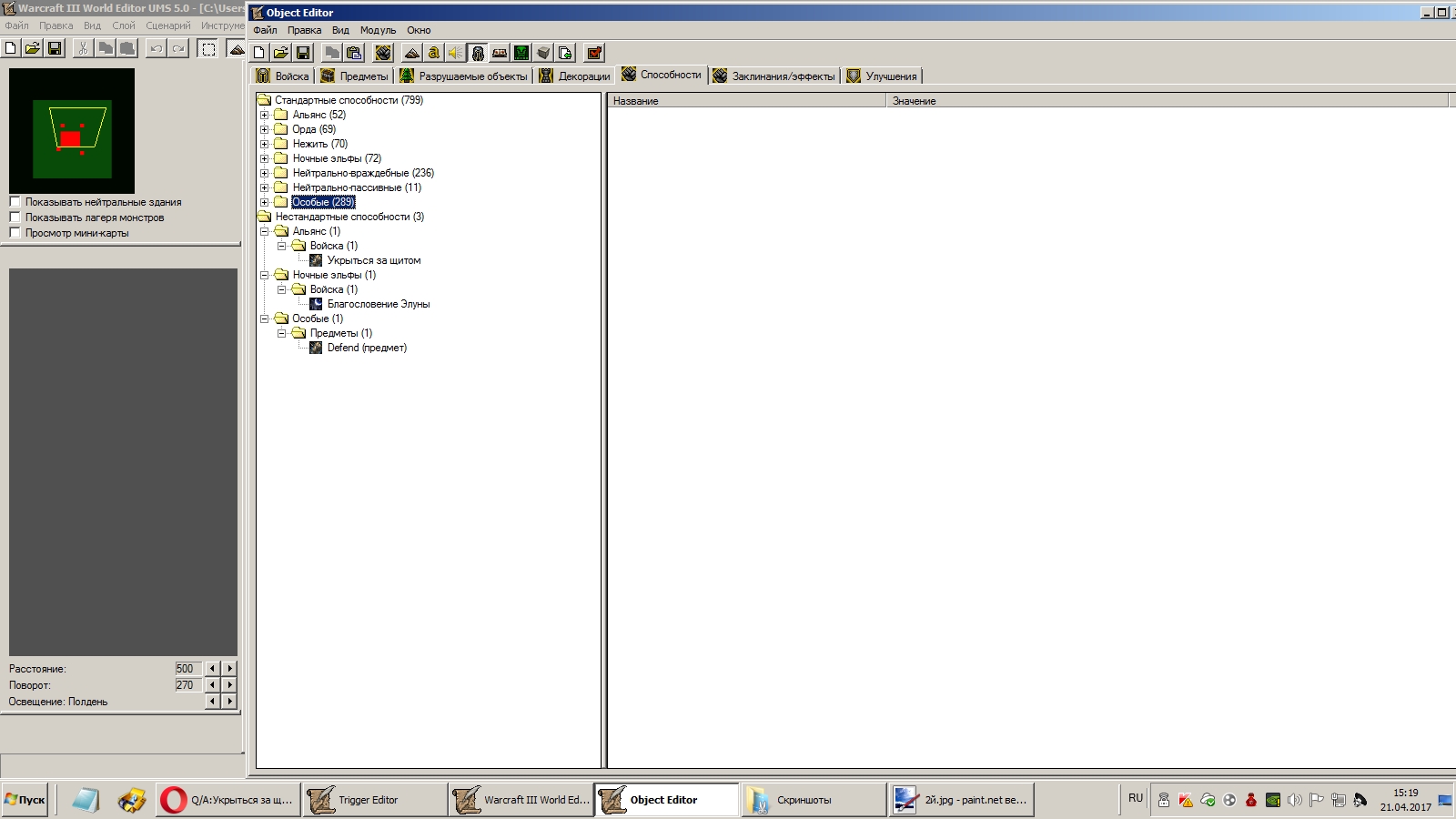This screenshot has width=1456, height=819.
Task: Enable 'Показывать нейтральные здания' checkbox
Action: (15, 202)
